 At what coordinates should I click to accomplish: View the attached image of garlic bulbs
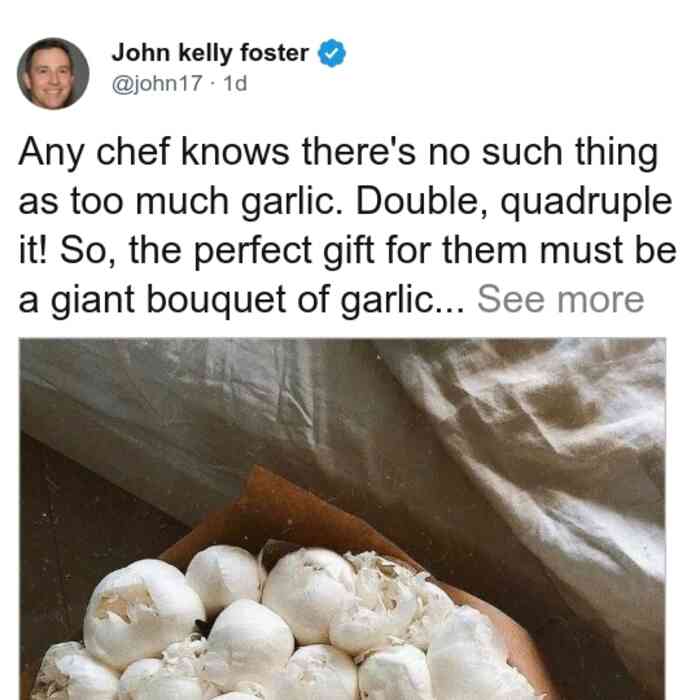[x=342, y=519]
